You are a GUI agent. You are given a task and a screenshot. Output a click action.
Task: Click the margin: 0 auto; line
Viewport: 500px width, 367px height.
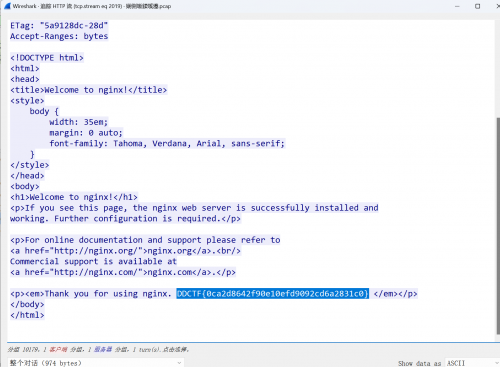point(86,133)
